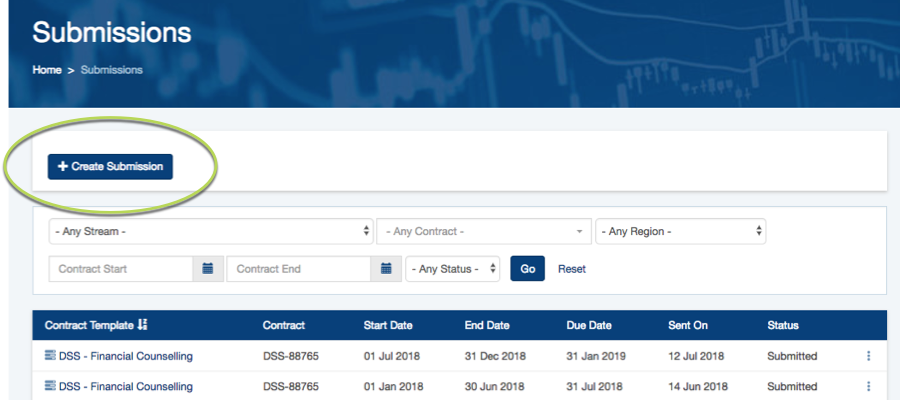Click the Contract End date field
The height and width of the screenshot is (400, 900).
click(299, 269)
